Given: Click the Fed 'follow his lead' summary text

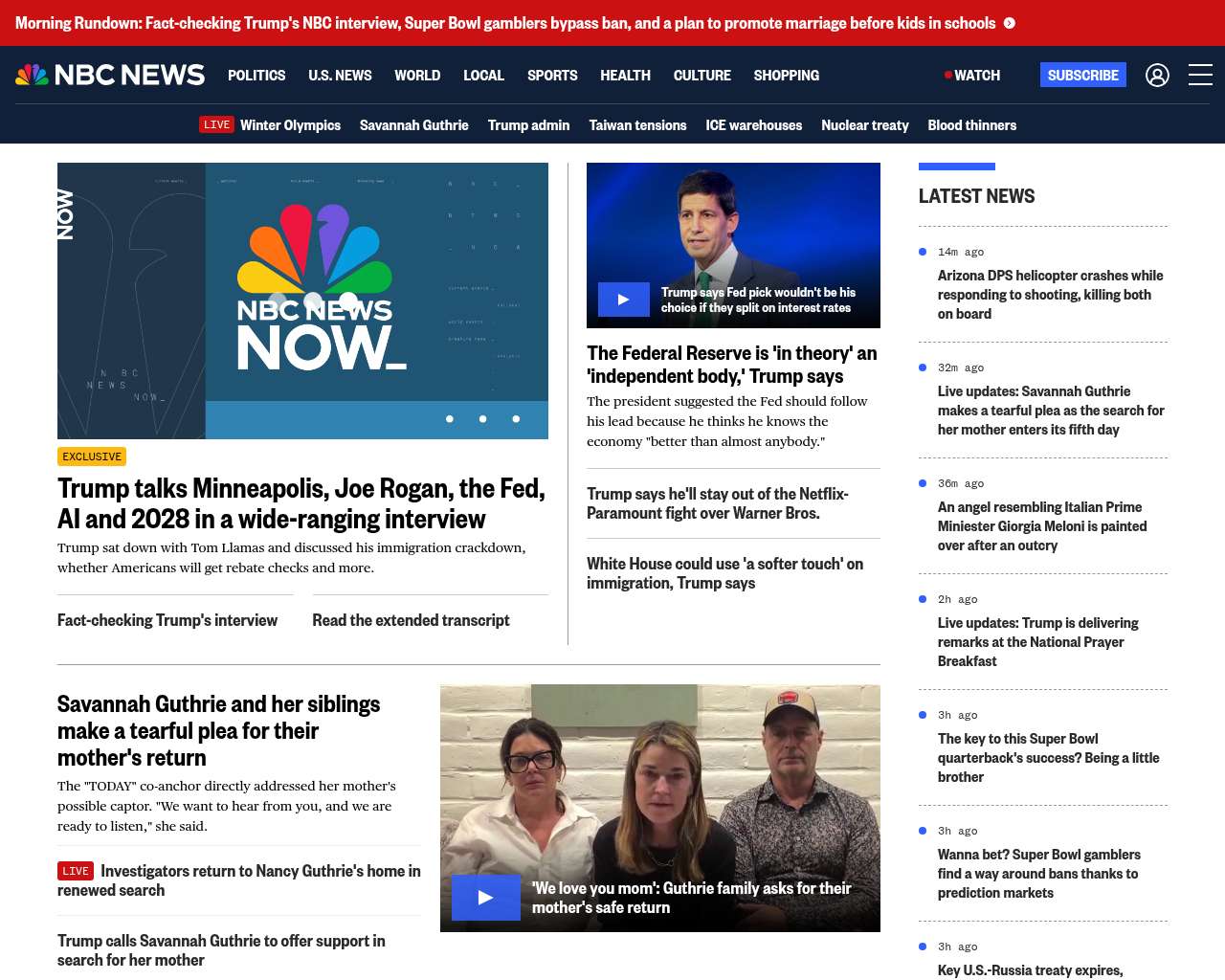Looking at the screenshot, I should point(727,421).
